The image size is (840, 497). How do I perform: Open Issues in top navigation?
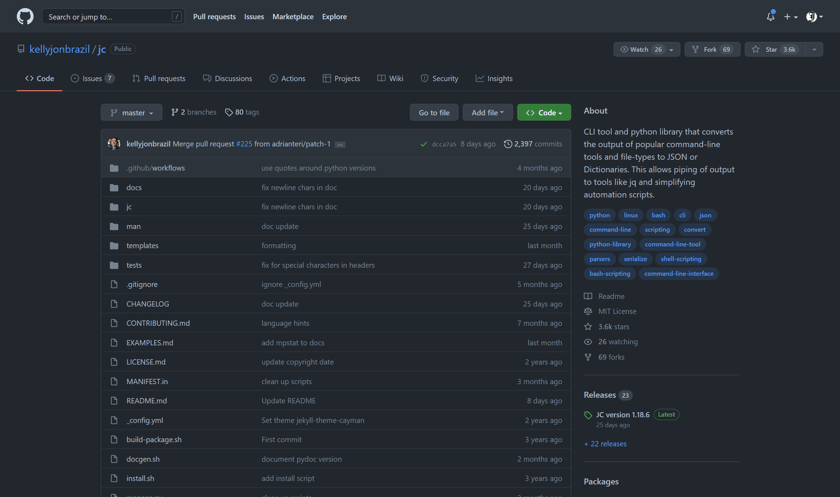(x=254, y=17)
